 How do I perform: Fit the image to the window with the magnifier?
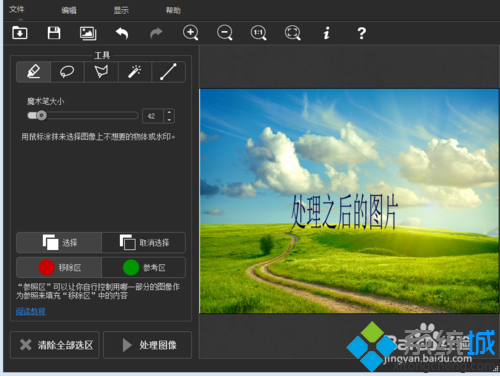293,33
